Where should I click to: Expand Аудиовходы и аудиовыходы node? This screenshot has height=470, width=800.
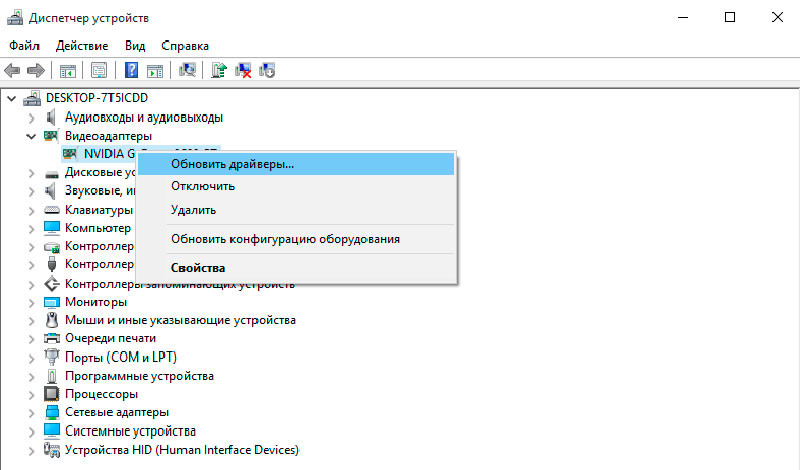pyautogui.click(x=32, y=118)
